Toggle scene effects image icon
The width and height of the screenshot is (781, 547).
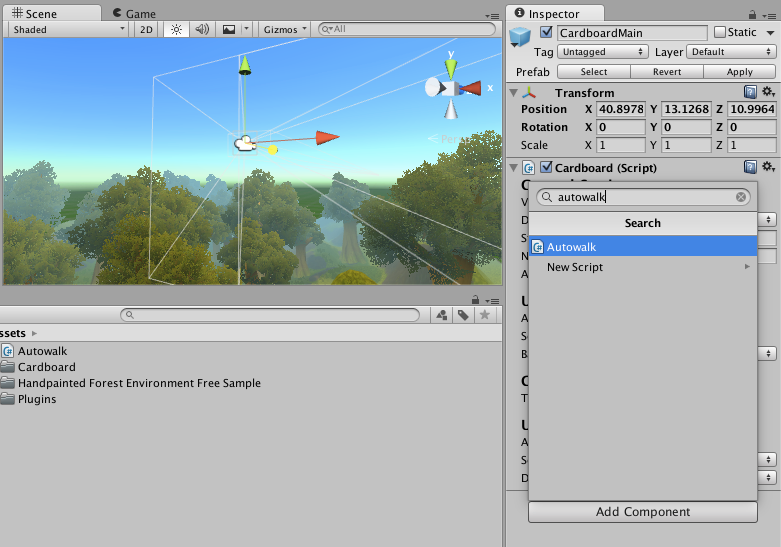click(x=229, y=29)
